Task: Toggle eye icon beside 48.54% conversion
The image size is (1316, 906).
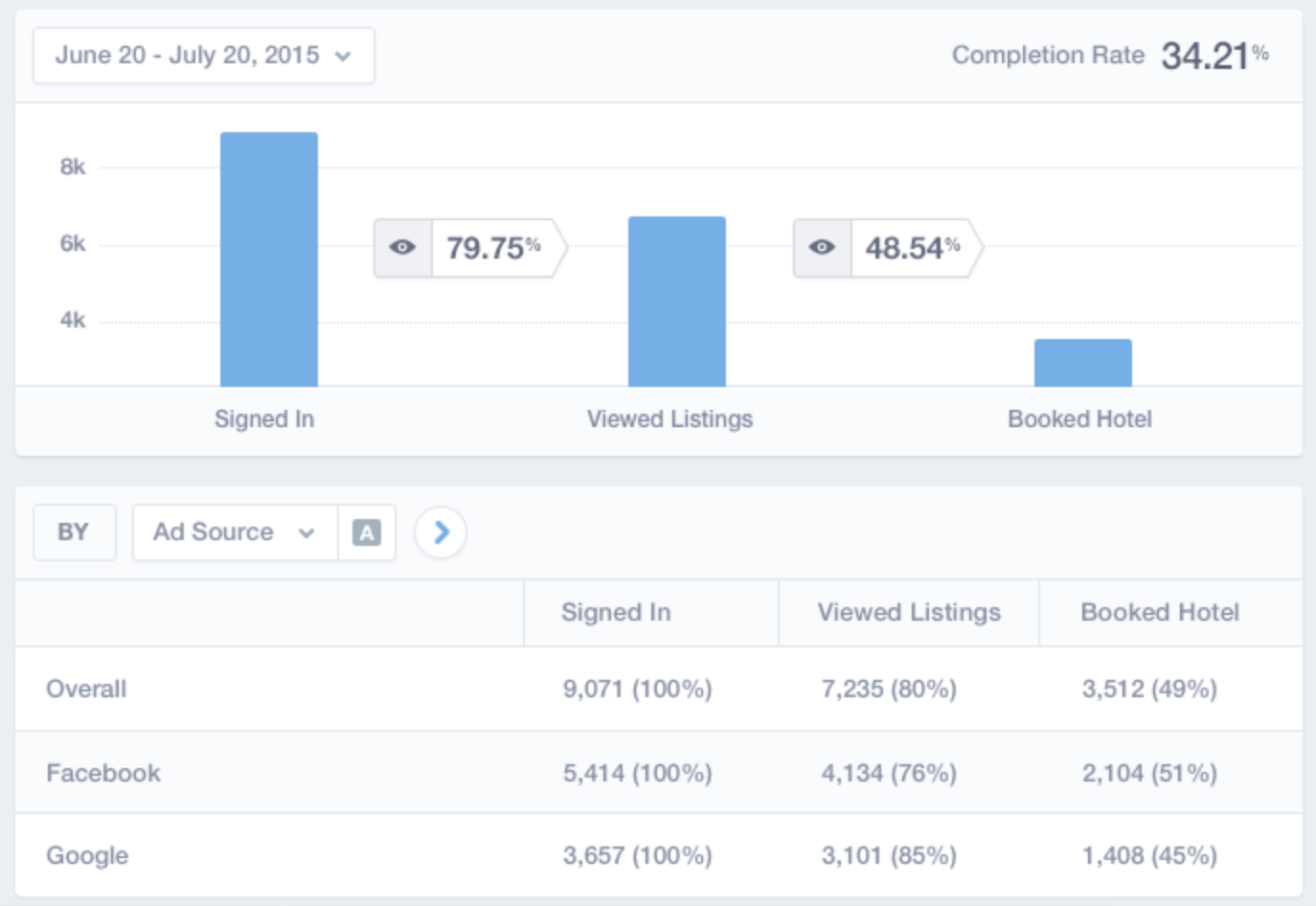Action: pyautogui.click(x=822, y=248)
